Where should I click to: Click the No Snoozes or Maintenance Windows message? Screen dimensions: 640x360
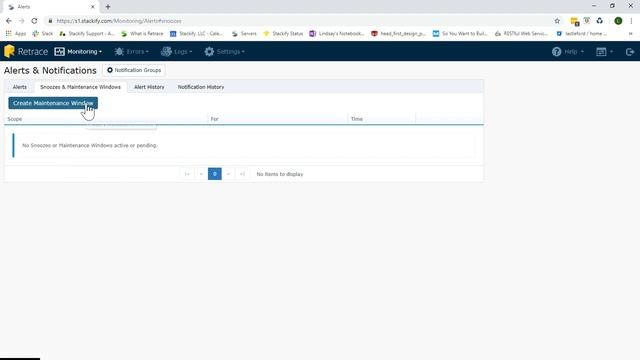[89, 145]
